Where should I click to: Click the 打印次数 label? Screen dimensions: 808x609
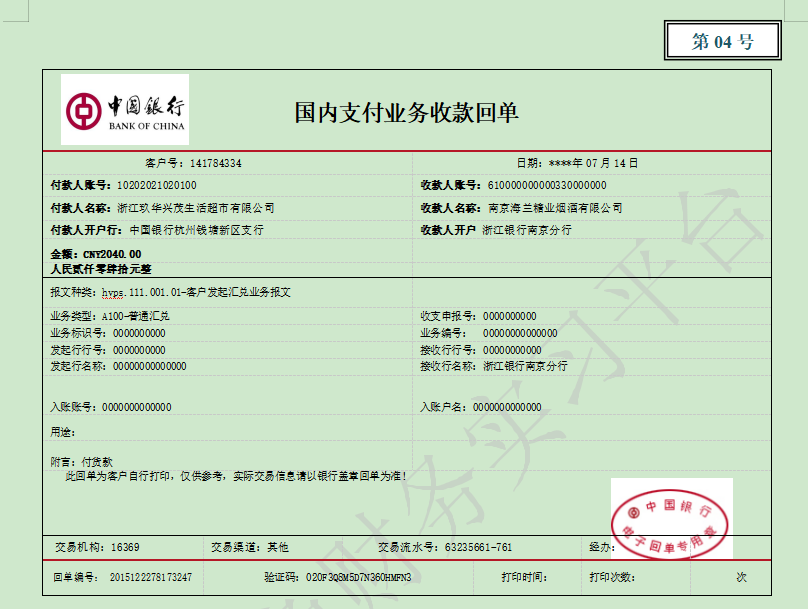[x=612, y=577]
